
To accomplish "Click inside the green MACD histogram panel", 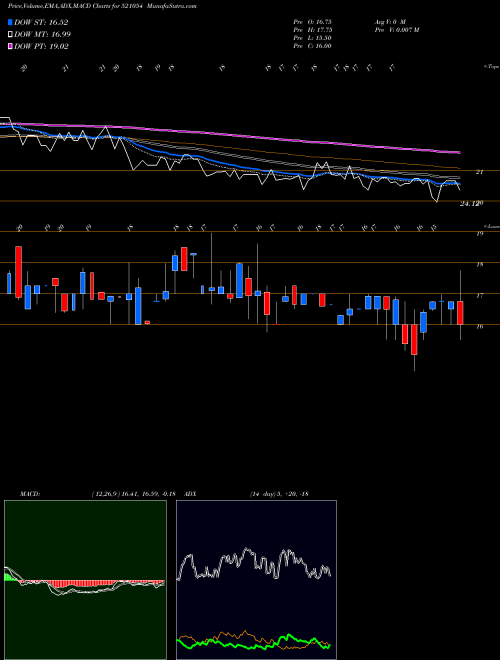I will 85,580.
